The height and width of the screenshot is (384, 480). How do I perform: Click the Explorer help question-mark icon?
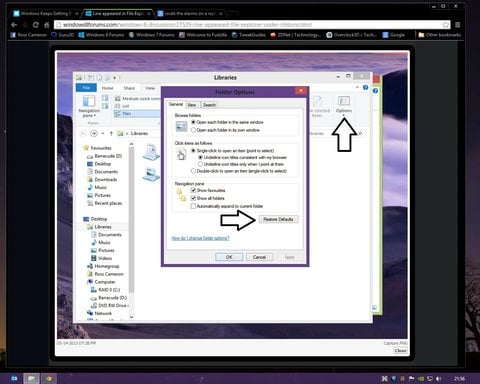366,87
